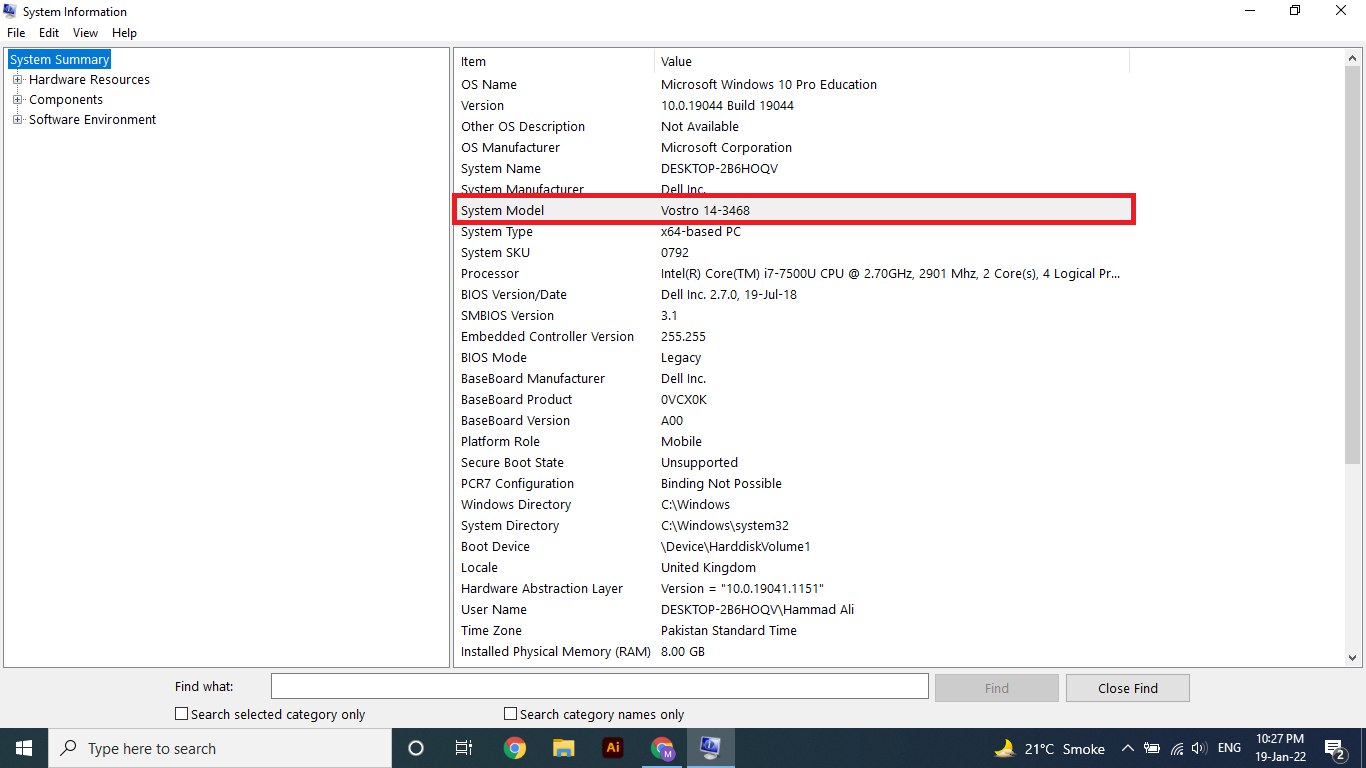Select the System Model row

click(x=793, y=210)
